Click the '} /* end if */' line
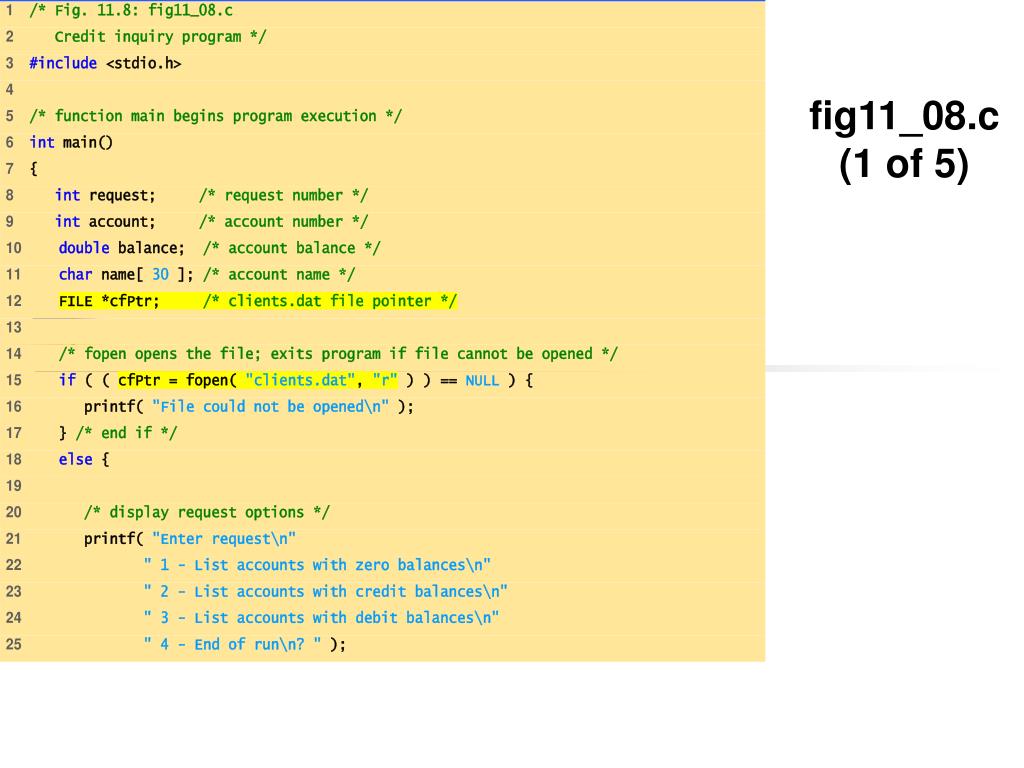This screenshot has width=1024, height=768. [118, 433]
